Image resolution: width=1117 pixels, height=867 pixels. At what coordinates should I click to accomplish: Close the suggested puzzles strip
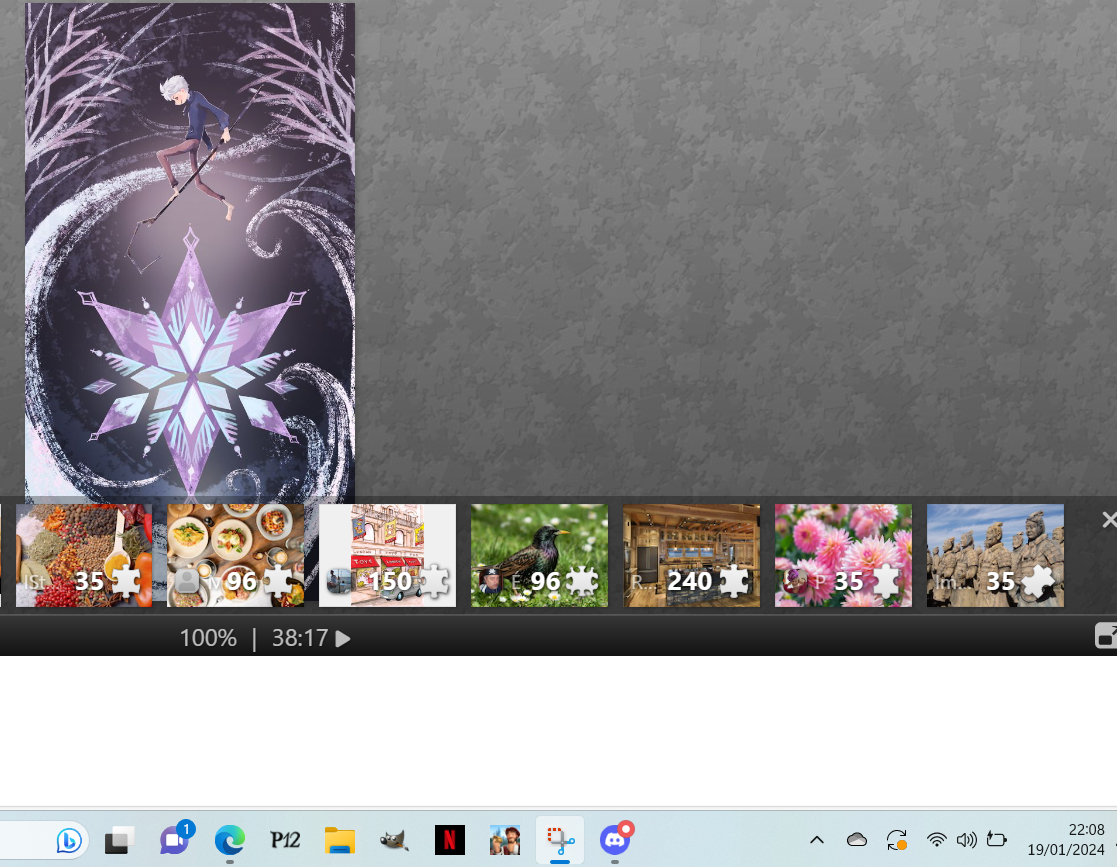click(1108, 520)
